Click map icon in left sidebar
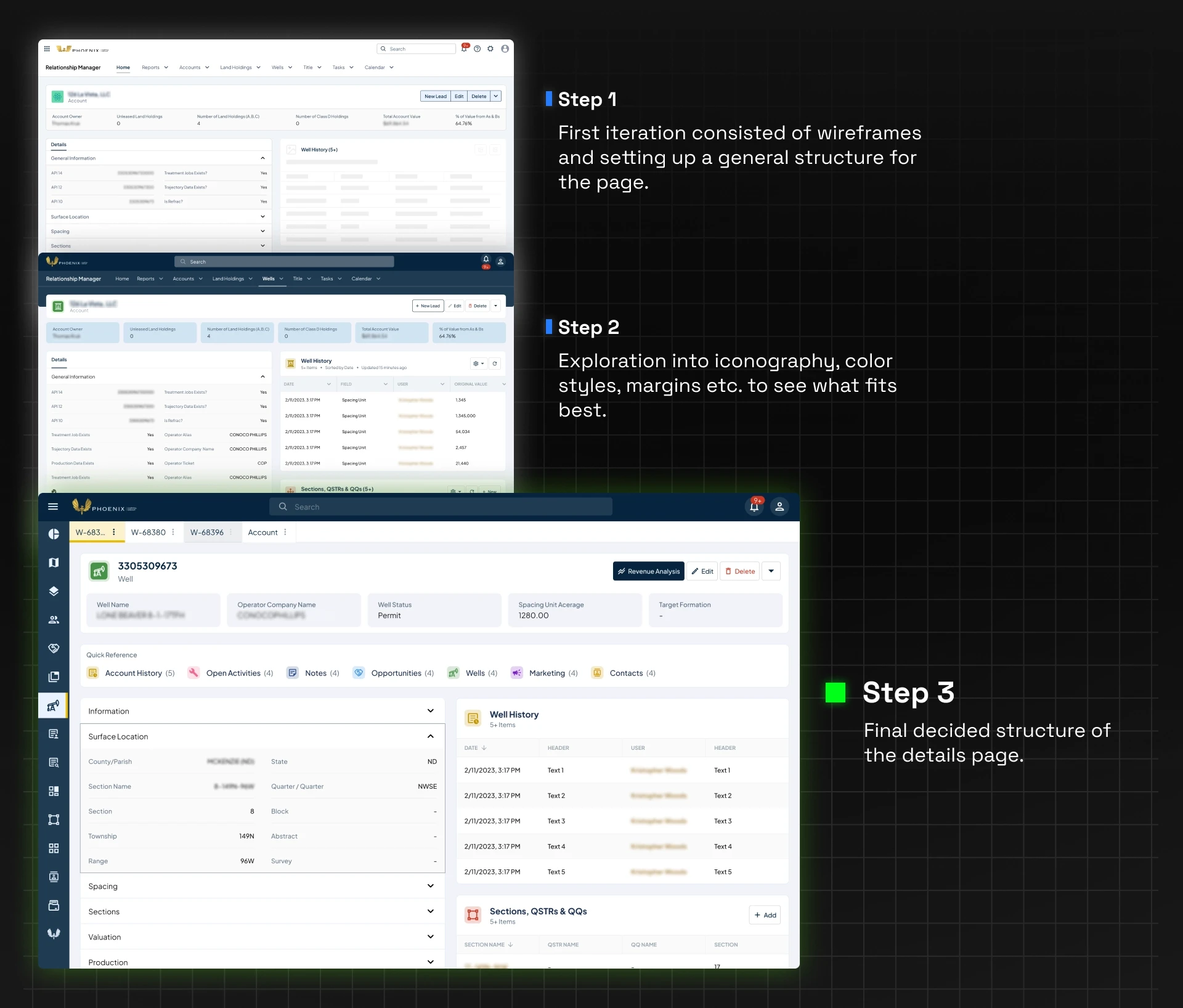The height and width of the screenshot is (1008, 1183). (54, 563)
